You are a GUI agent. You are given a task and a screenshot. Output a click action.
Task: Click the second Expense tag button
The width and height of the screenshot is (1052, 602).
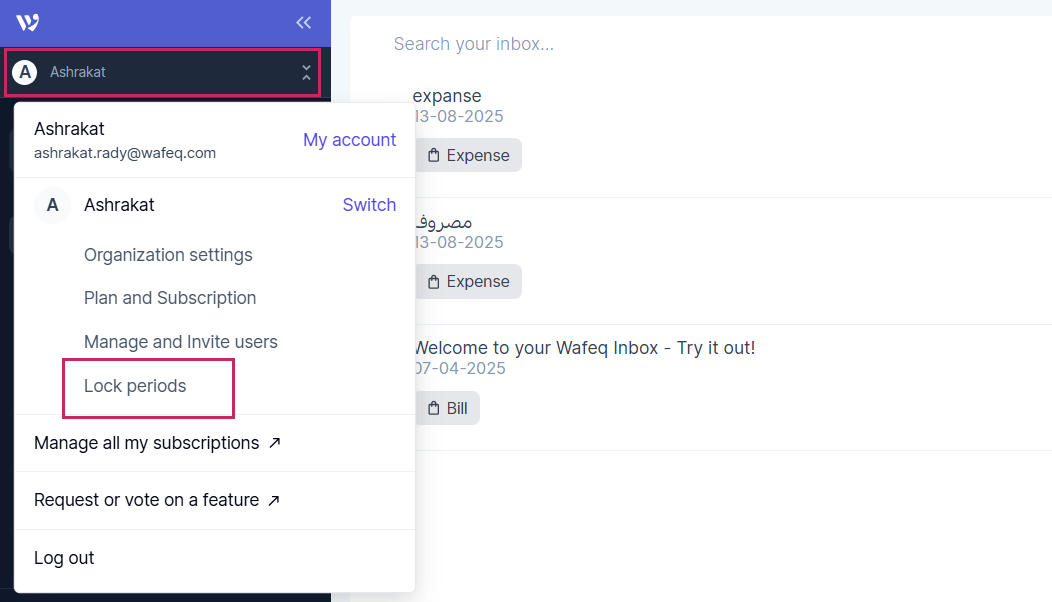tap(468, 282)
